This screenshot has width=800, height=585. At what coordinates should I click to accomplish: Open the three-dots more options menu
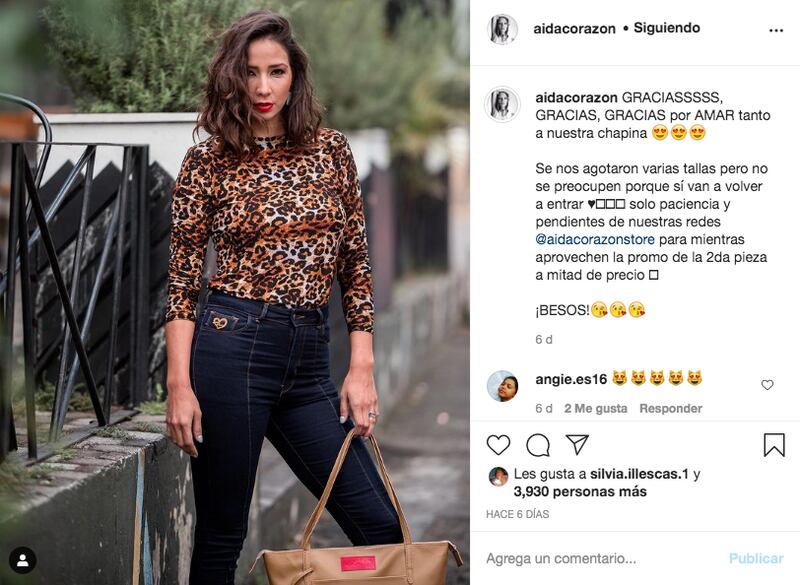(x=776, y=31)
